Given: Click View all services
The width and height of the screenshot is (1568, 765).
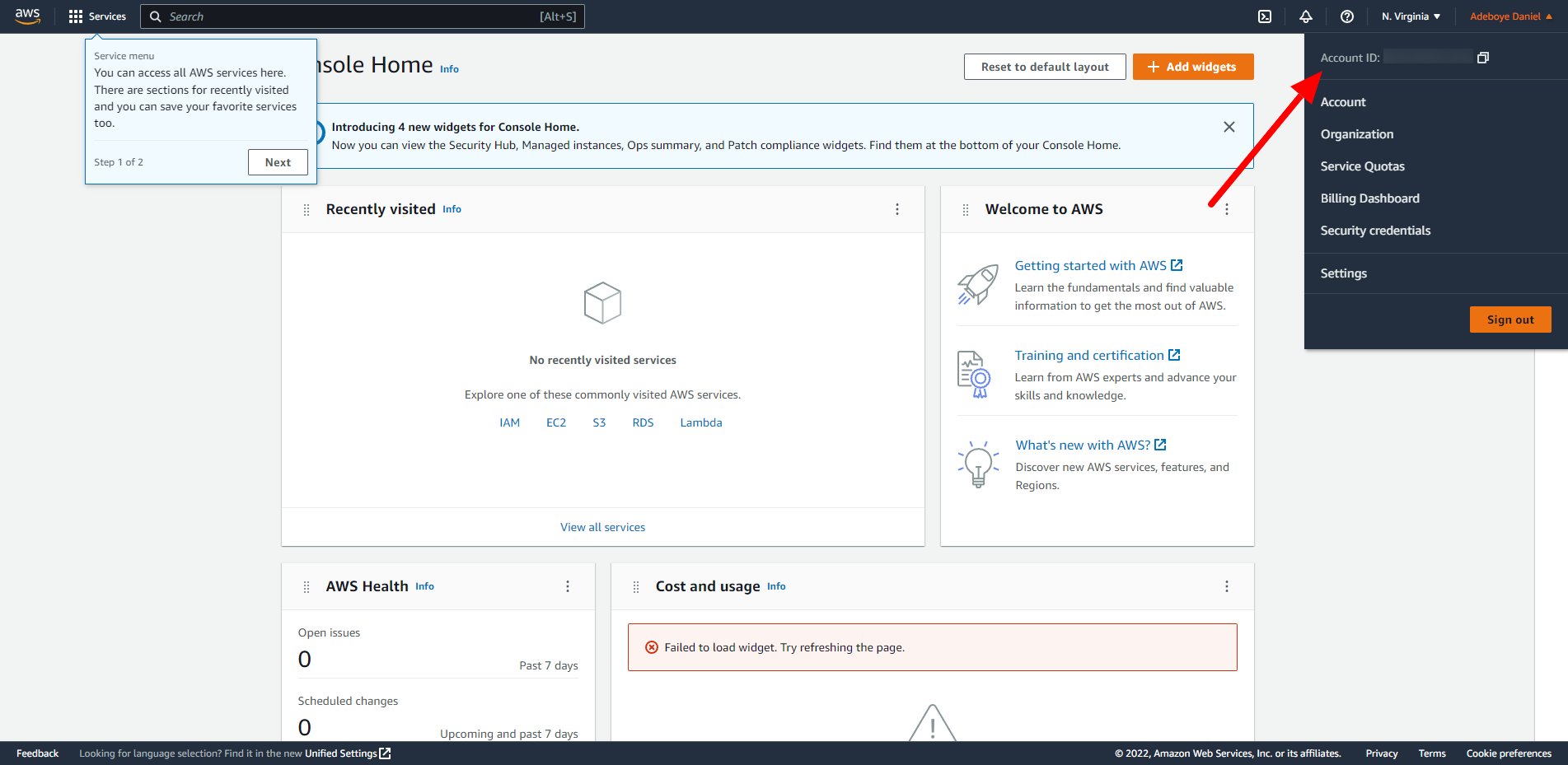Looking at the screenshot, I should click(x=602, y=527).
